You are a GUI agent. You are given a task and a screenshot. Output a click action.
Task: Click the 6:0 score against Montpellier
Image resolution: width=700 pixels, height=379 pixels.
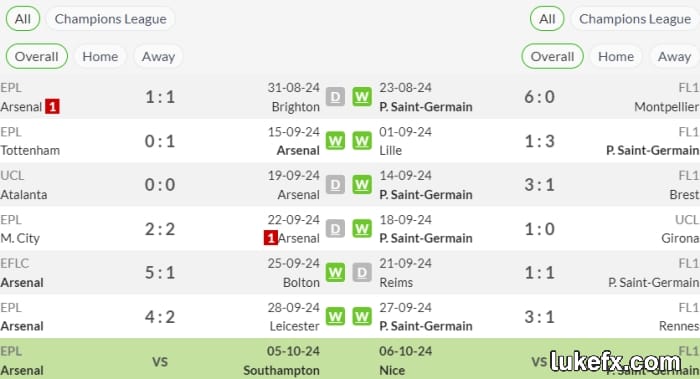539,97
